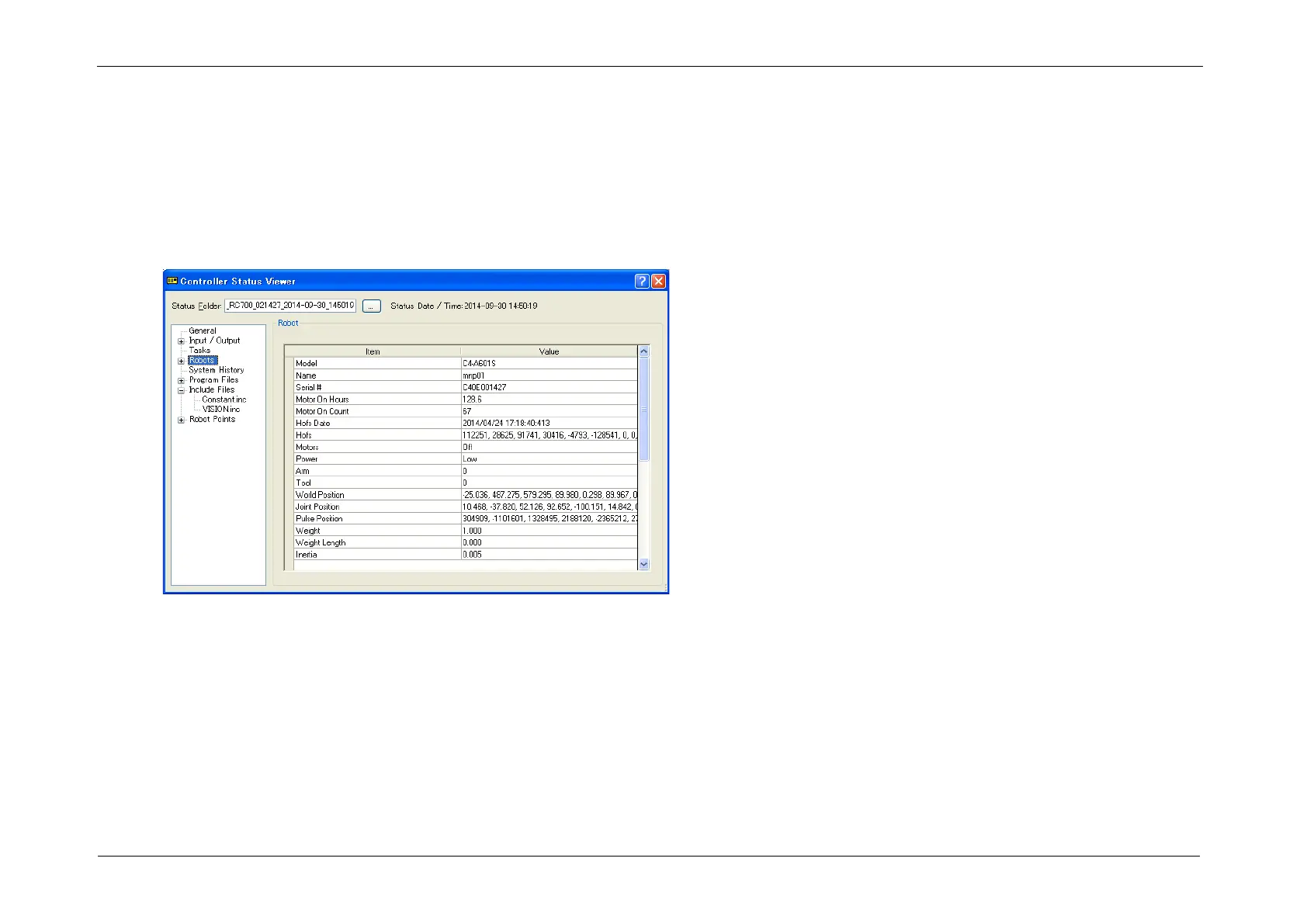
Task: Click the Weight value 1.000
Action: pos(472,531)
